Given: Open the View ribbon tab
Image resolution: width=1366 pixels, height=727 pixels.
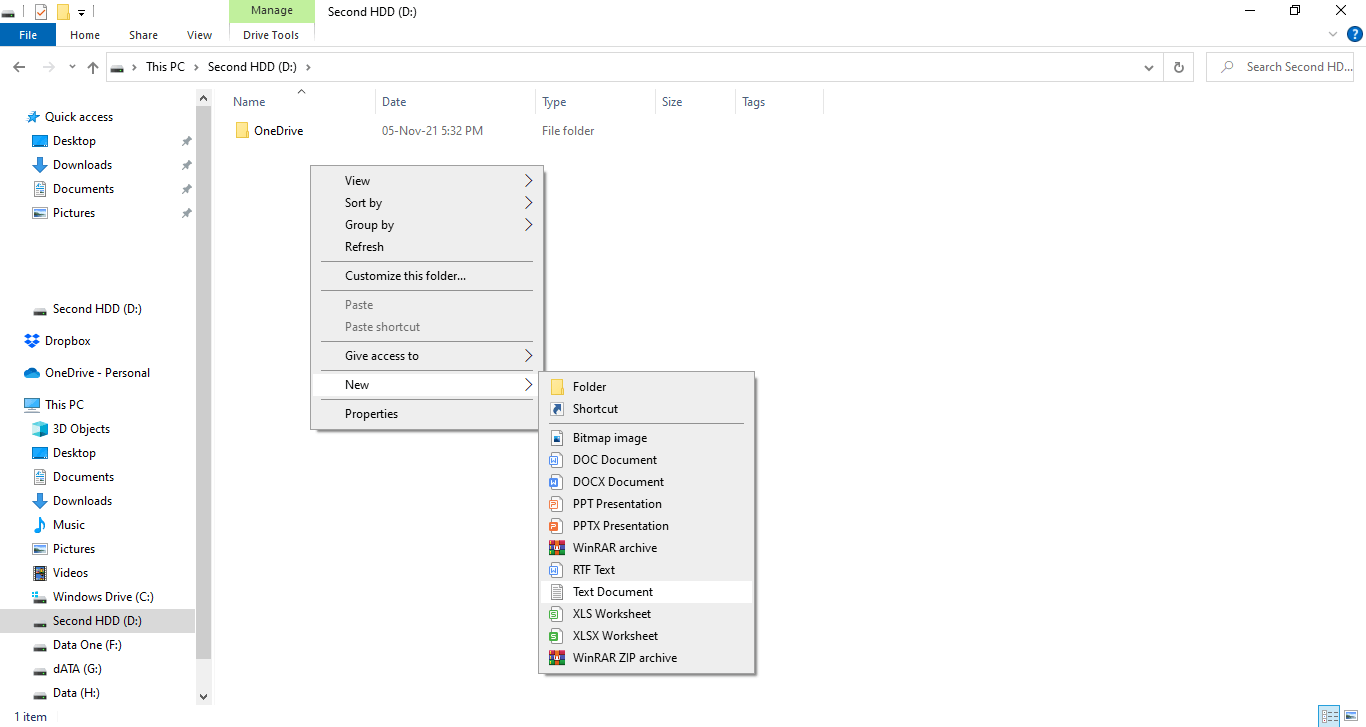Looking at the screenshot, I should coord(200,35).
